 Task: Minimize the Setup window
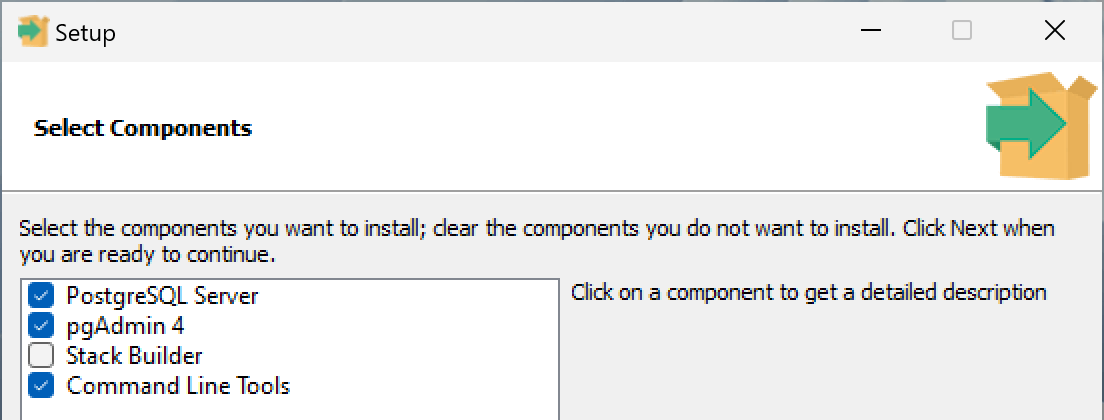click(870, 32)
